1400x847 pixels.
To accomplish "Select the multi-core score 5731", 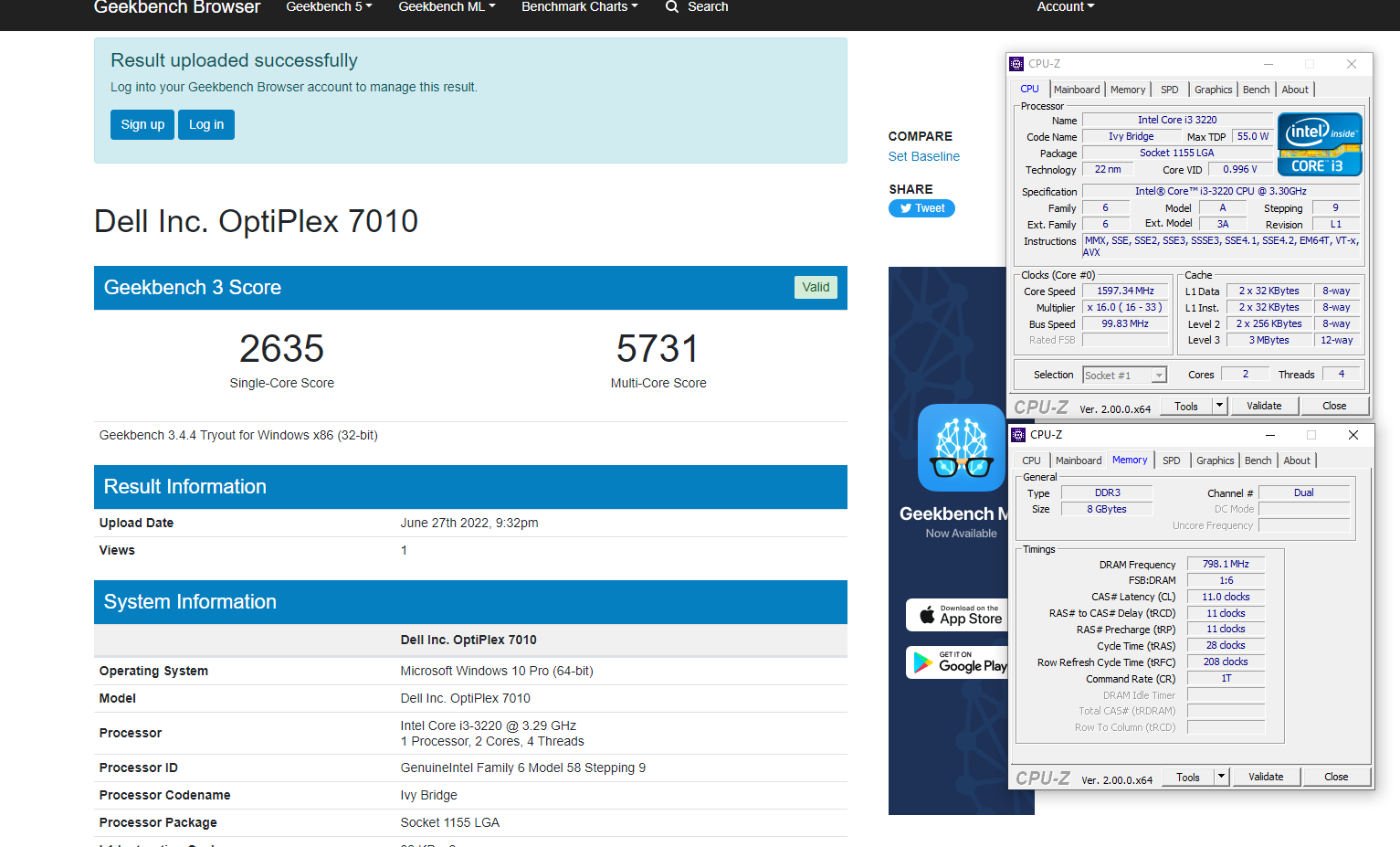I will (658, 348).
